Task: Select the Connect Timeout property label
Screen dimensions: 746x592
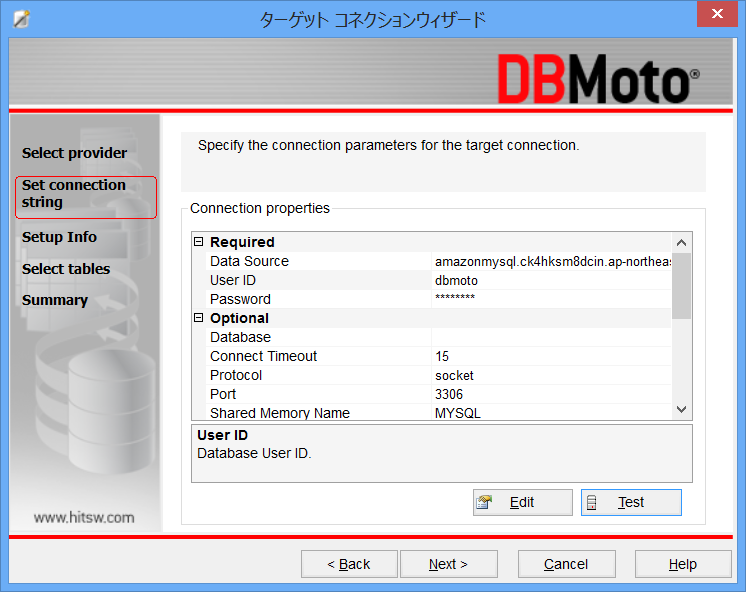Action: pos(264,356)
